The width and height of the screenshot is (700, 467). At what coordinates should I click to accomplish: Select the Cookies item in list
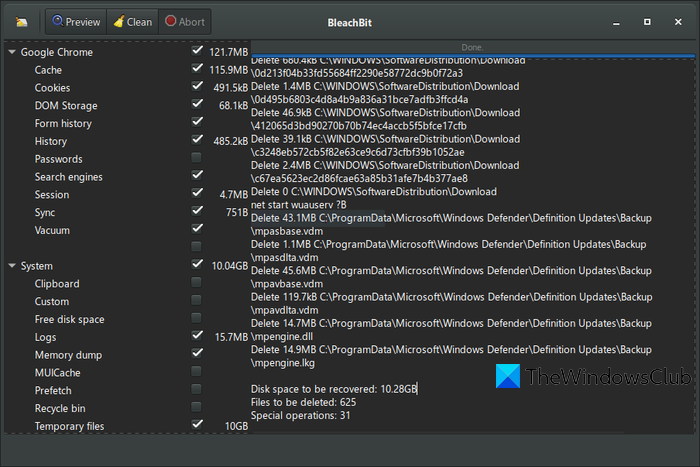[x=52, y=88]
